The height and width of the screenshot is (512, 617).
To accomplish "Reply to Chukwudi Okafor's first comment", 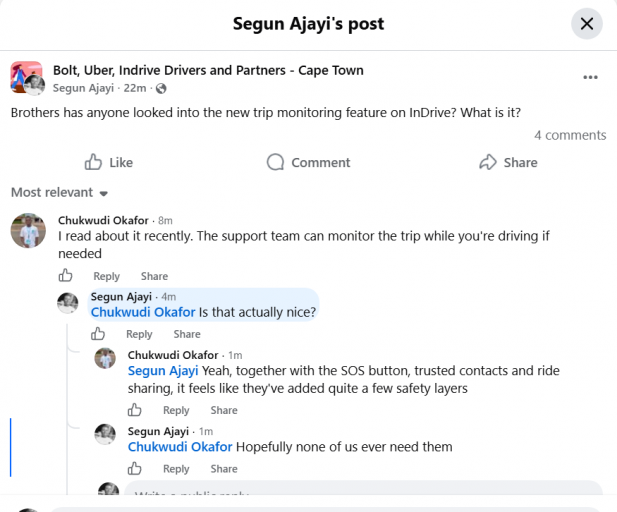I will point(106,276).
